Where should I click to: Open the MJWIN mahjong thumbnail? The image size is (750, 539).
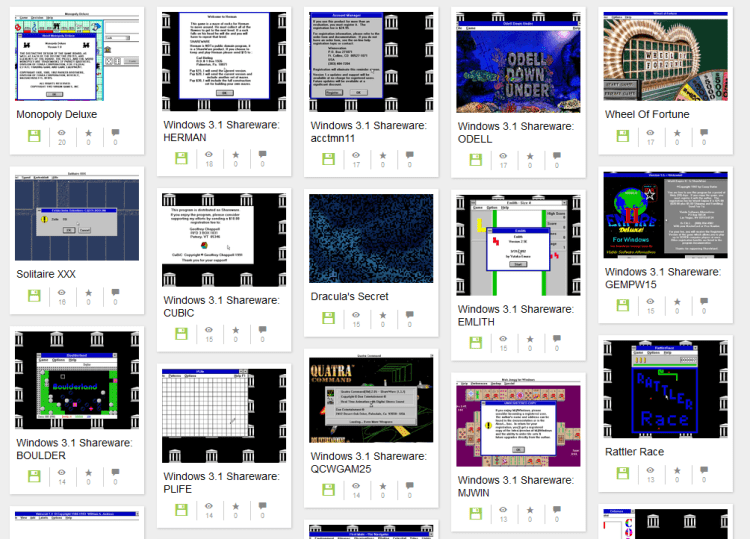518,422
